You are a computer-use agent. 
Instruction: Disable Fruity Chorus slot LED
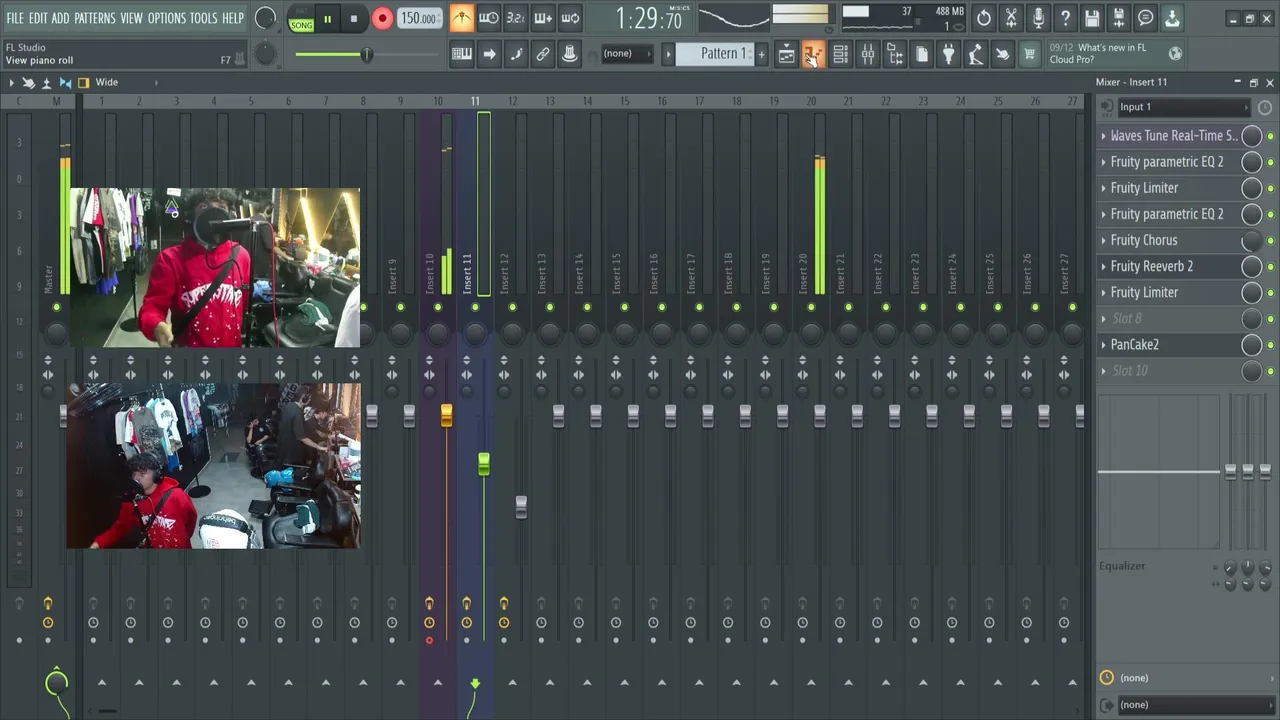tap(1271, 240)
